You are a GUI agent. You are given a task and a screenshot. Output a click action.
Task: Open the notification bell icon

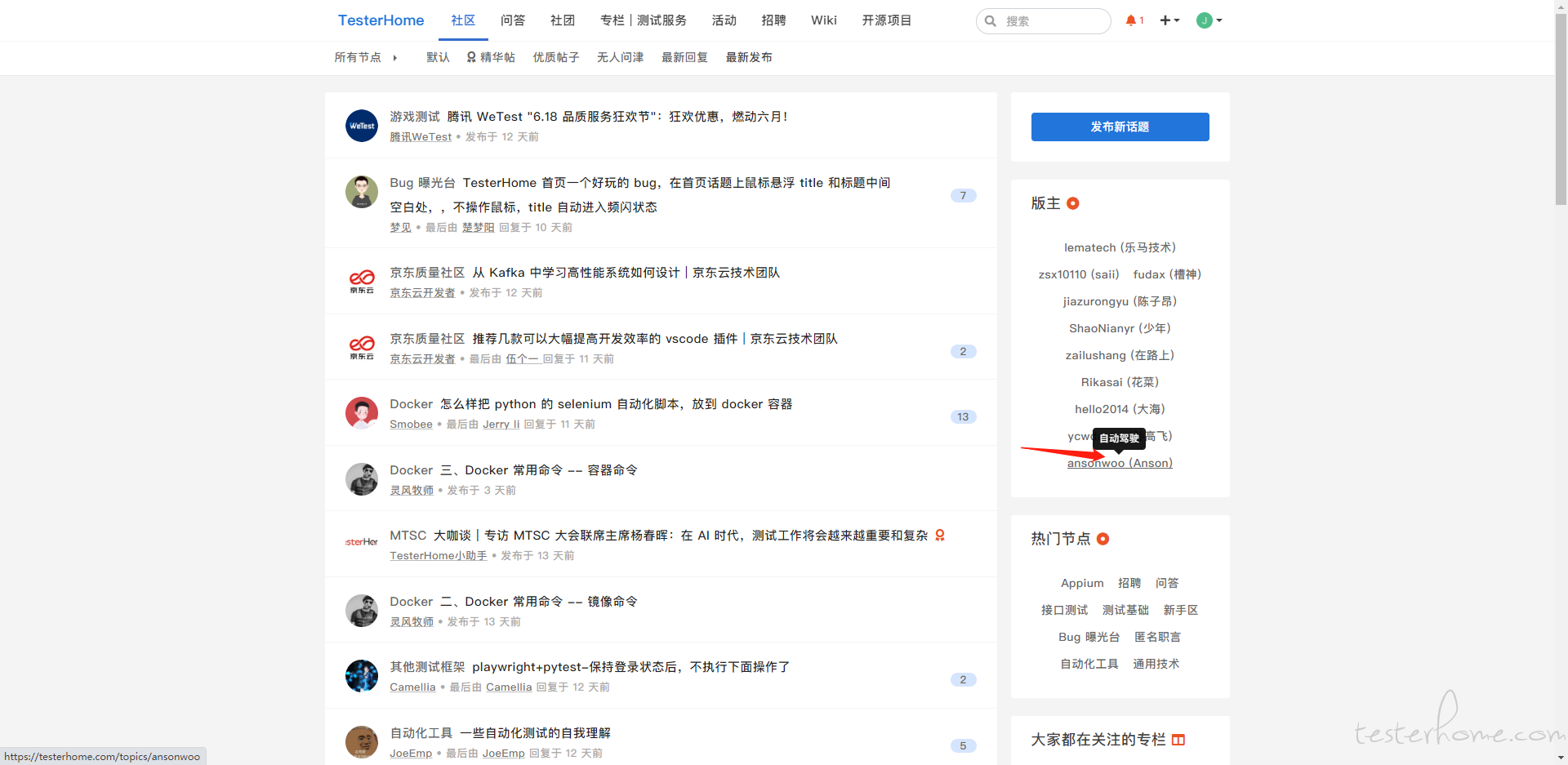[x=1134, y=20]
